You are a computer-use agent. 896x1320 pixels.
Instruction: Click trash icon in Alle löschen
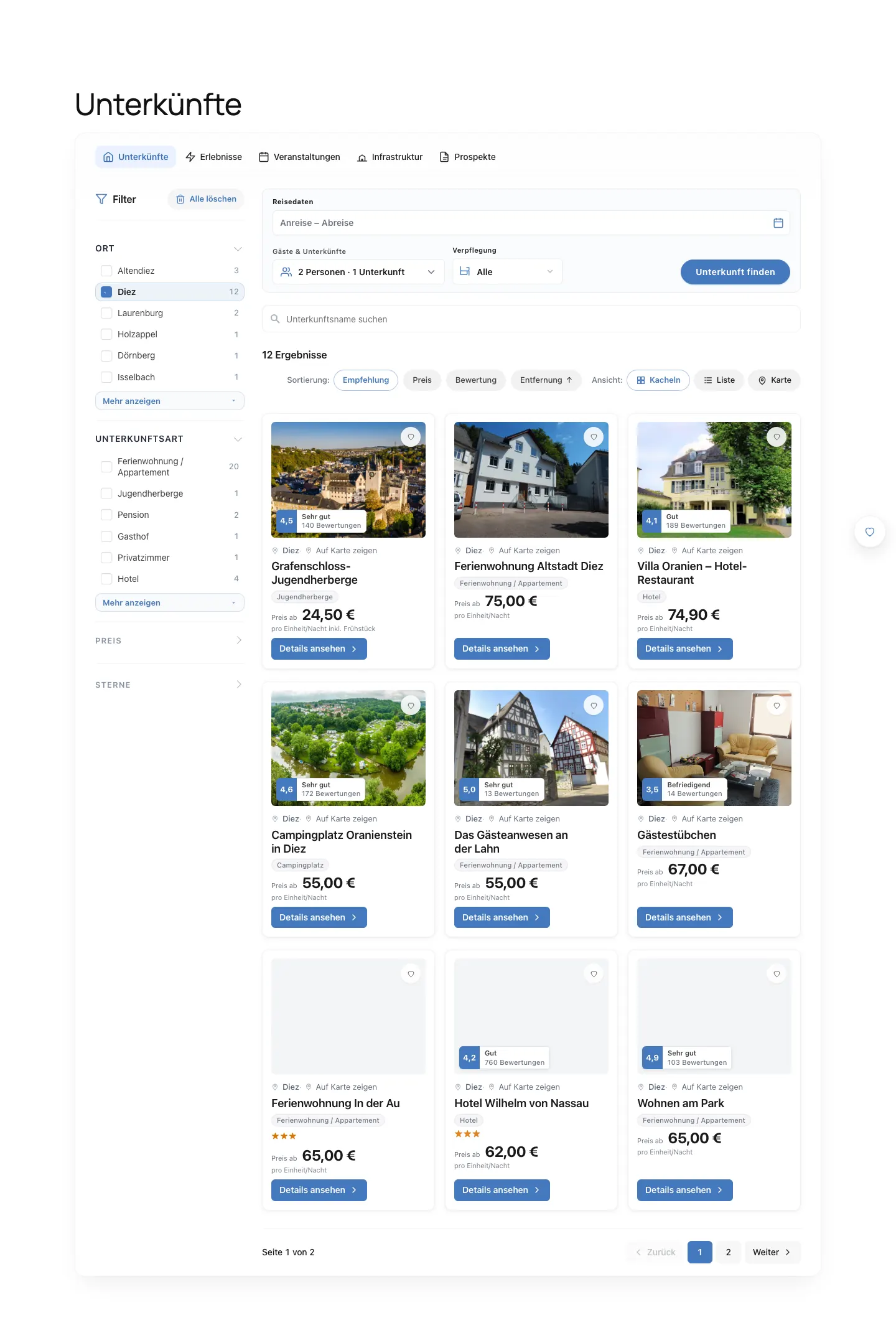(x=180, y=199)
